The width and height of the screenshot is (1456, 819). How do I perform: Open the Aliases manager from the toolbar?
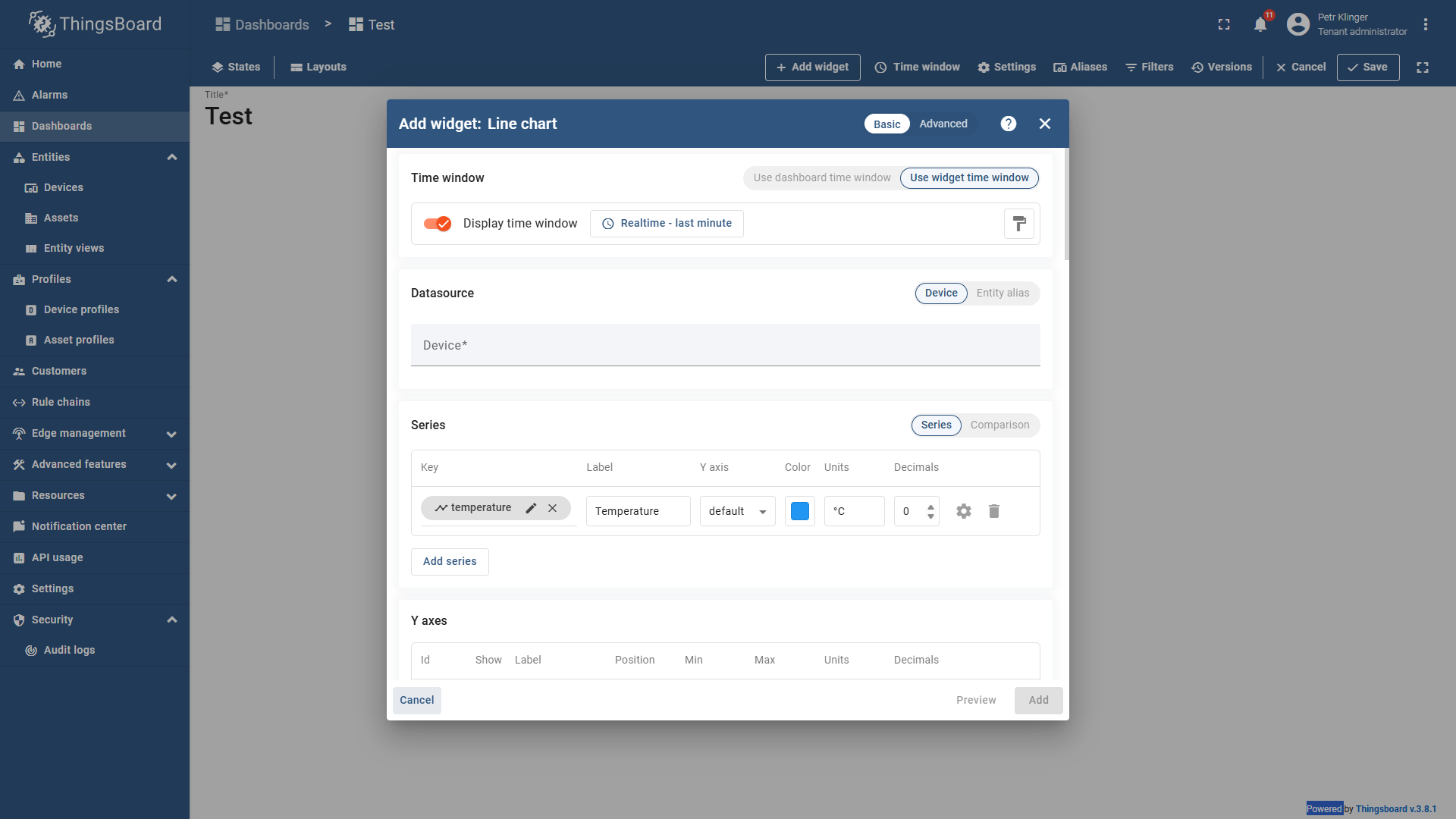point(1080,67)
